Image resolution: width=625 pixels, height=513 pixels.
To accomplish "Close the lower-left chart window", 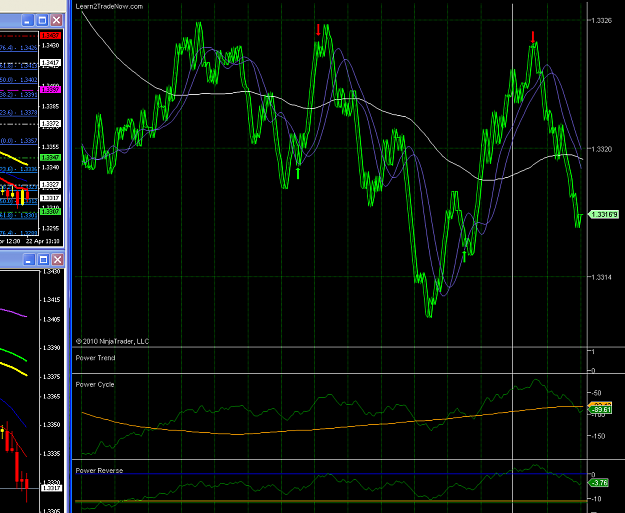I will [58, 260].
